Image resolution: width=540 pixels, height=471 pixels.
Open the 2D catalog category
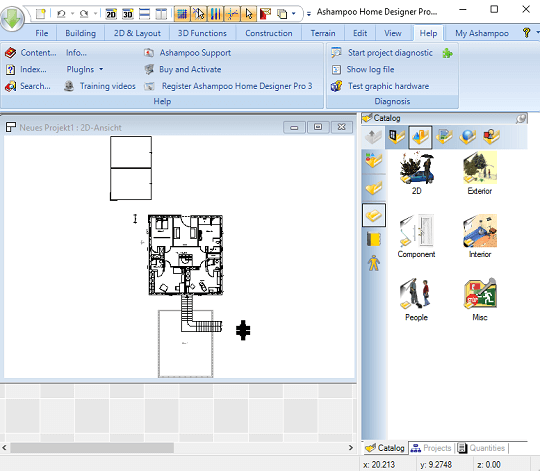click(416, 174)
